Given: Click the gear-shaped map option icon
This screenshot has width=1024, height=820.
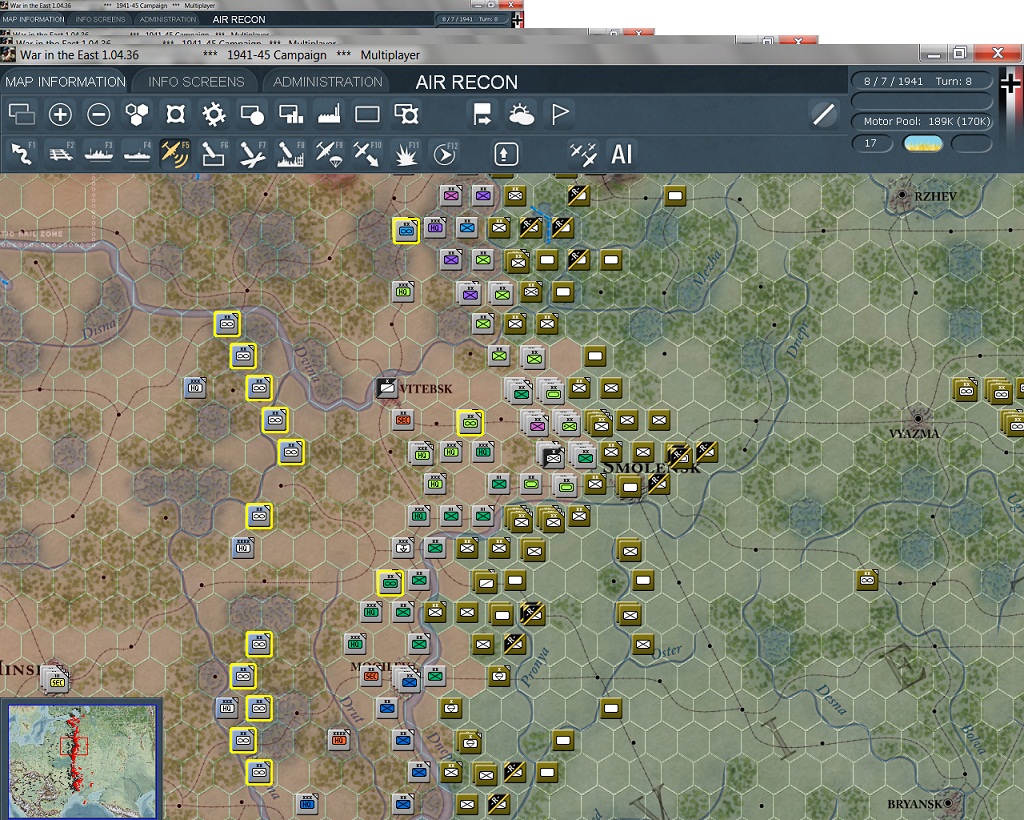Looking at the screenshot, I should coord(214,114).
